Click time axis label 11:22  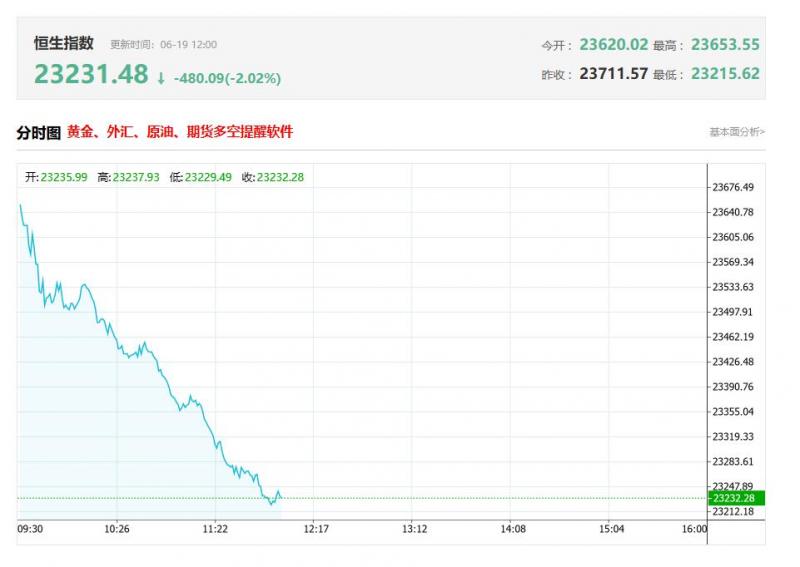click(x=215, y=529)
